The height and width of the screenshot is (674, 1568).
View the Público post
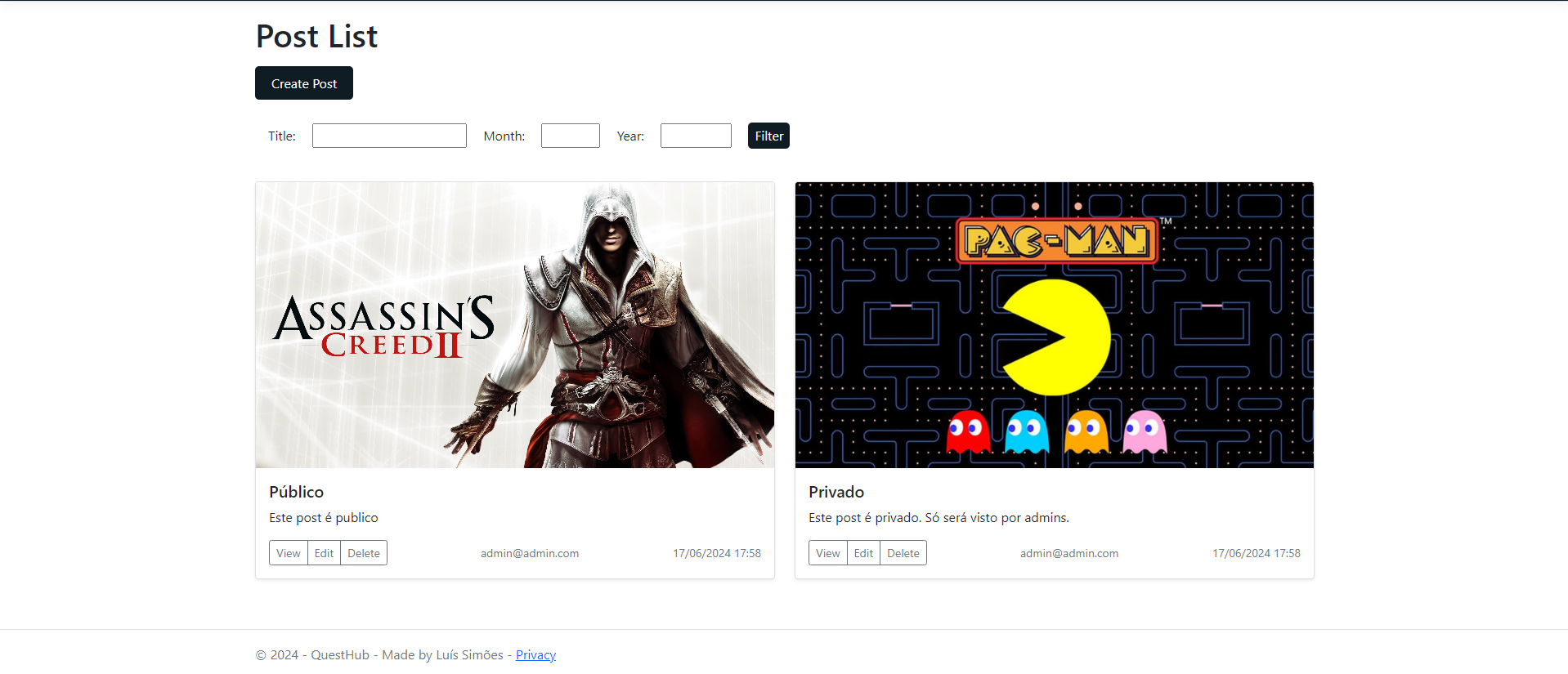pos(289,553)
